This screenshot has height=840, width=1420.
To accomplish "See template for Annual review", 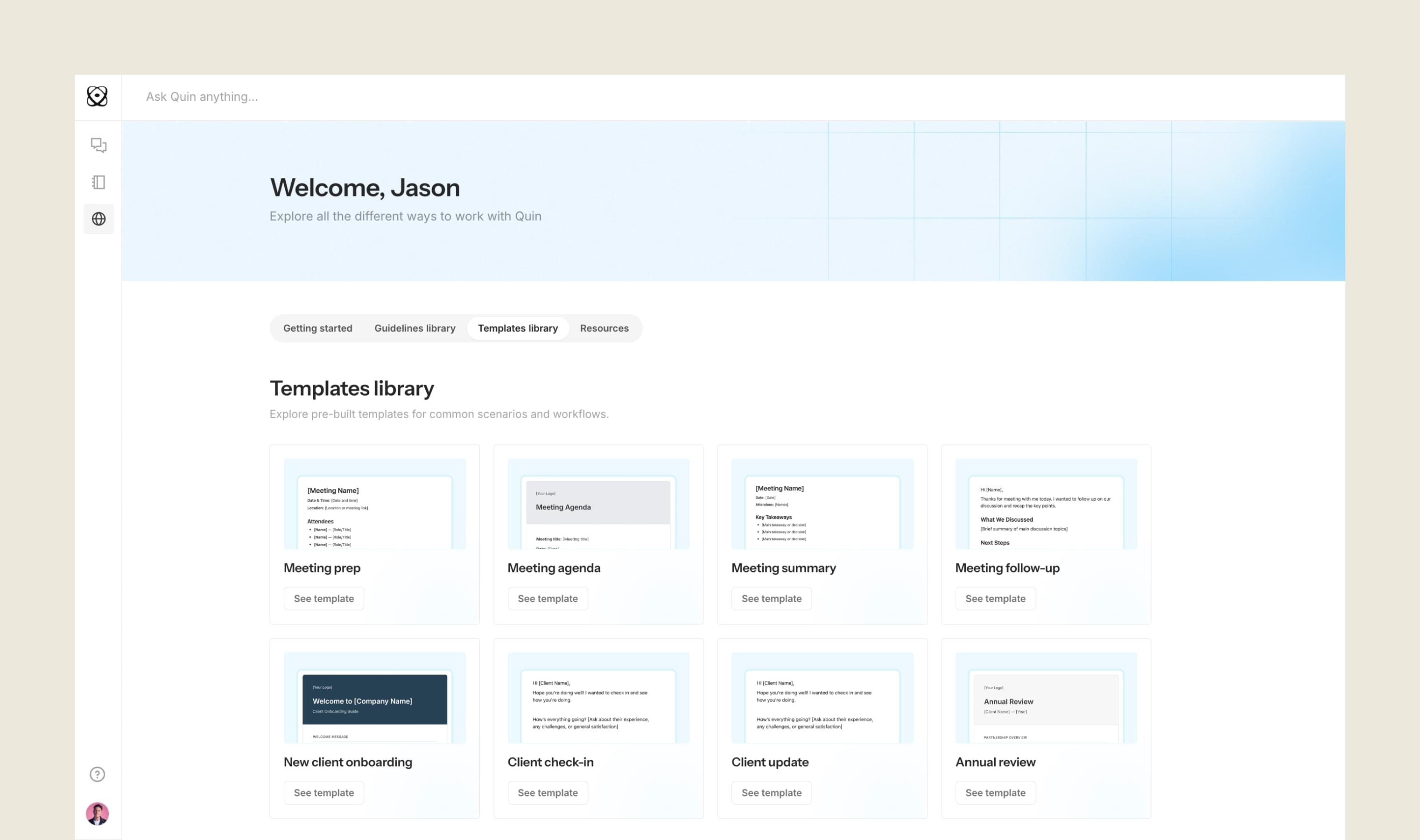I will [x=995, y=792].
